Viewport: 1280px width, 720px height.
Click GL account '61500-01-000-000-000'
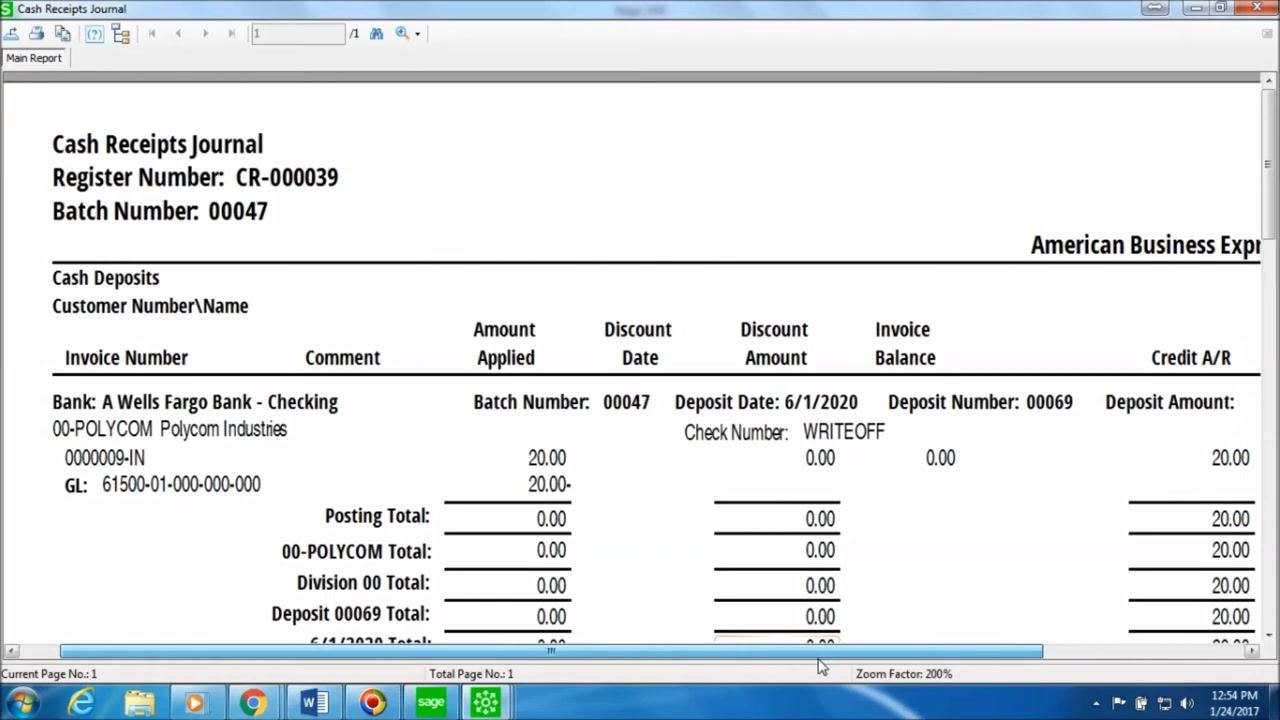click(181, 485)
